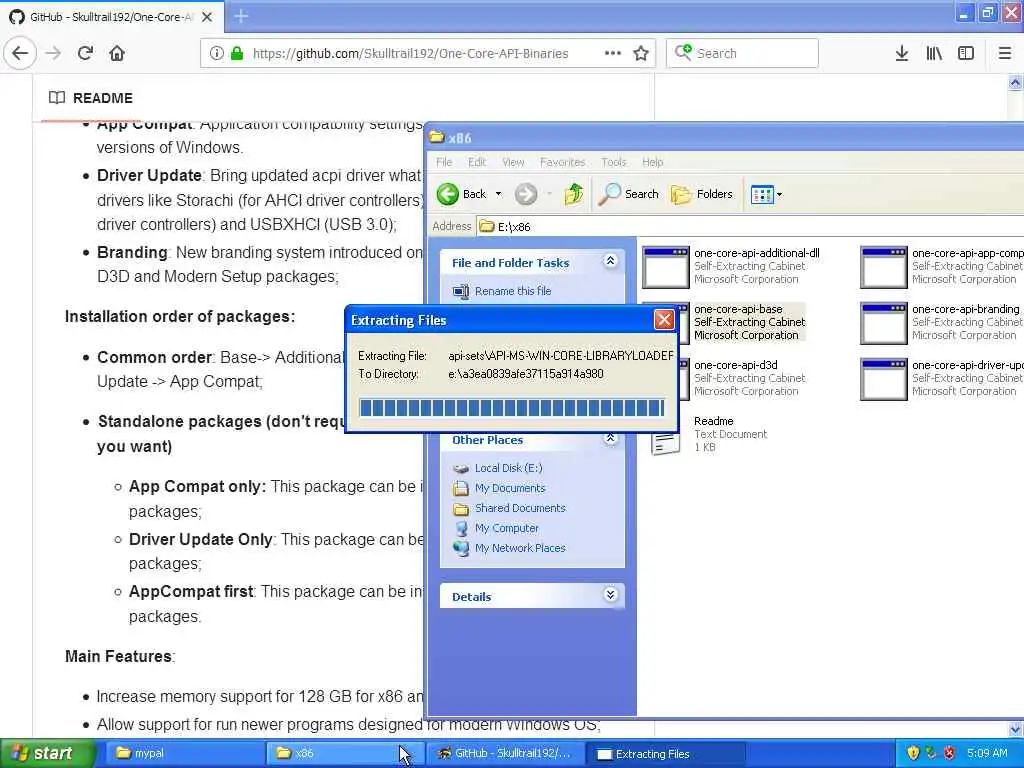Click browser page scrollbar up arrow
This screenshot has width=1024, height=768.
click(x=1016, y=82)
